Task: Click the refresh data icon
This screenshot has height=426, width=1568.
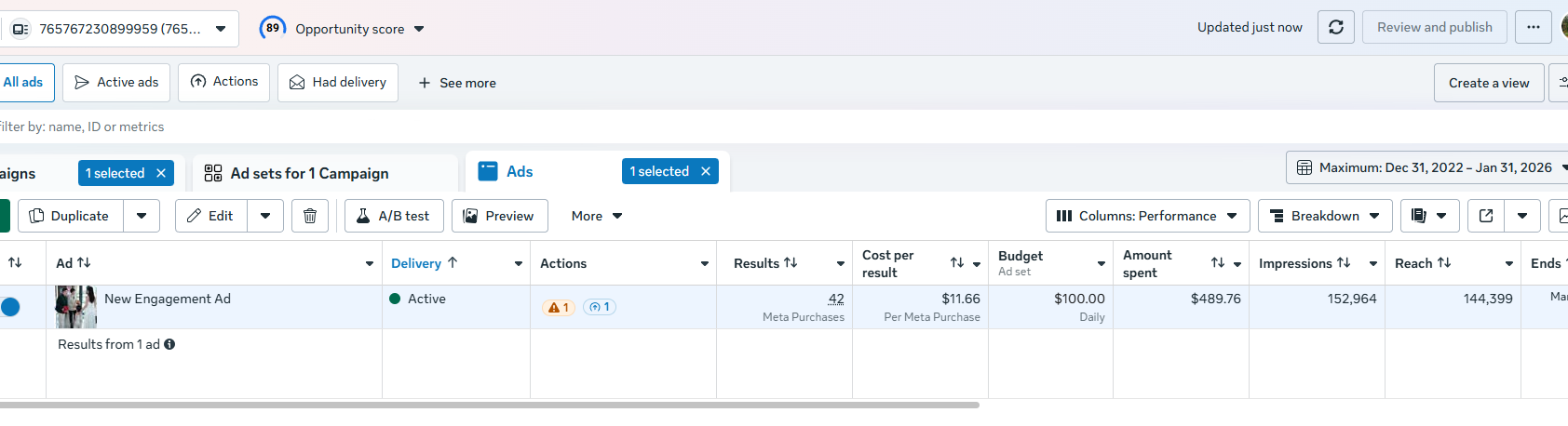Action: click(x=1335, y=27)
